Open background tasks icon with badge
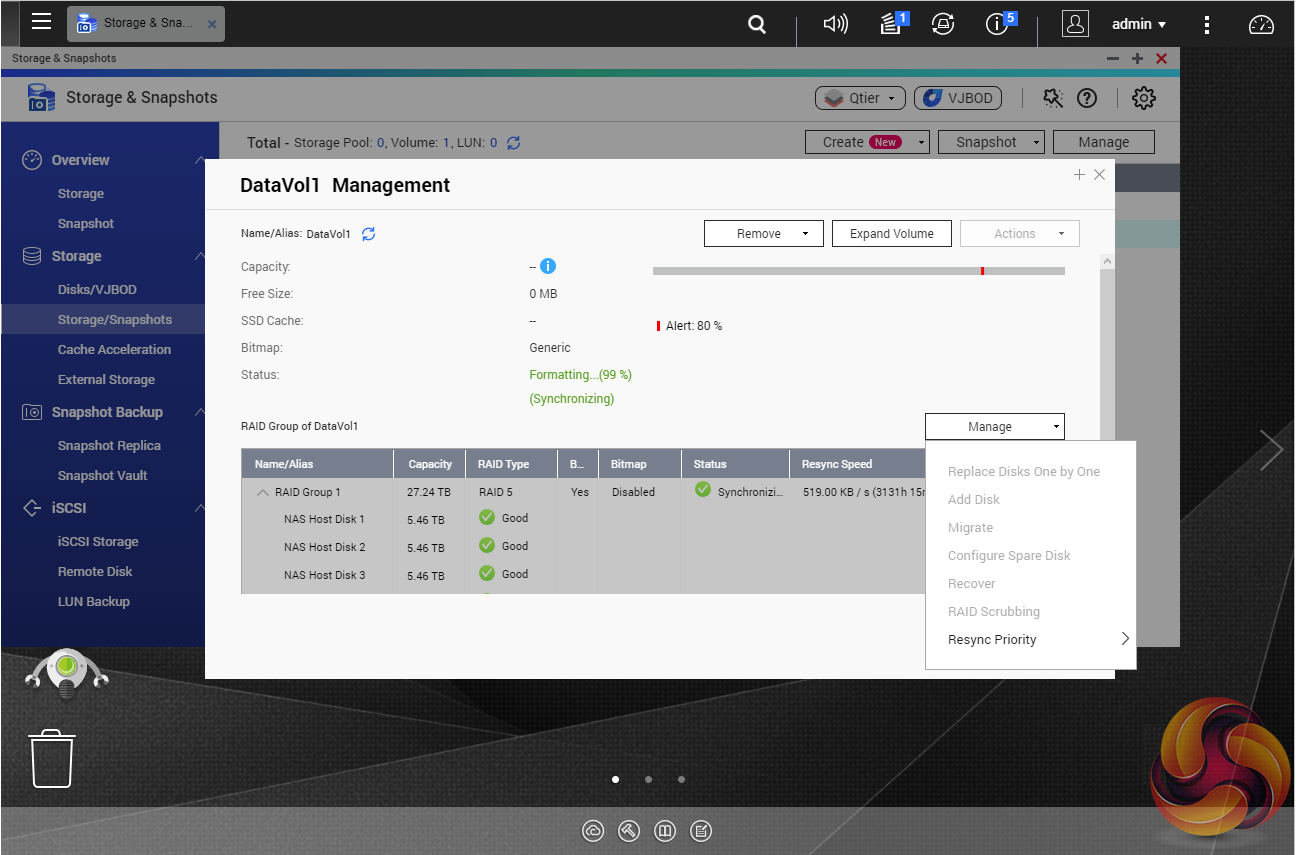The image size is (1297, 855). click(x=892, y=24)
